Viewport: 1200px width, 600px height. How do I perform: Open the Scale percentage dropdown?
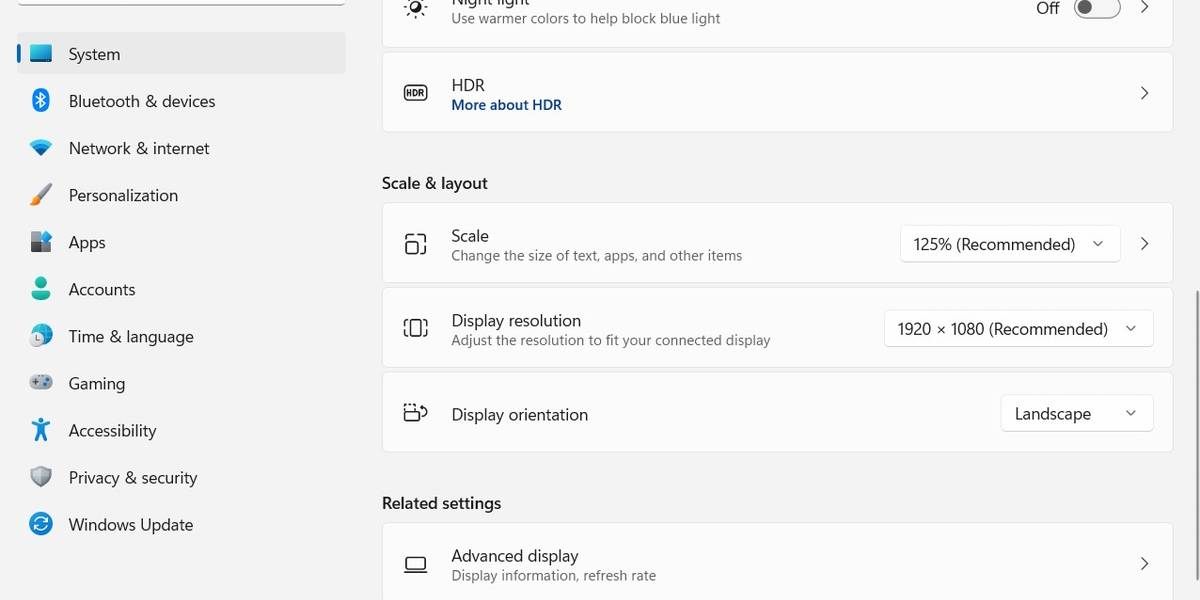tap(1009, 244)
